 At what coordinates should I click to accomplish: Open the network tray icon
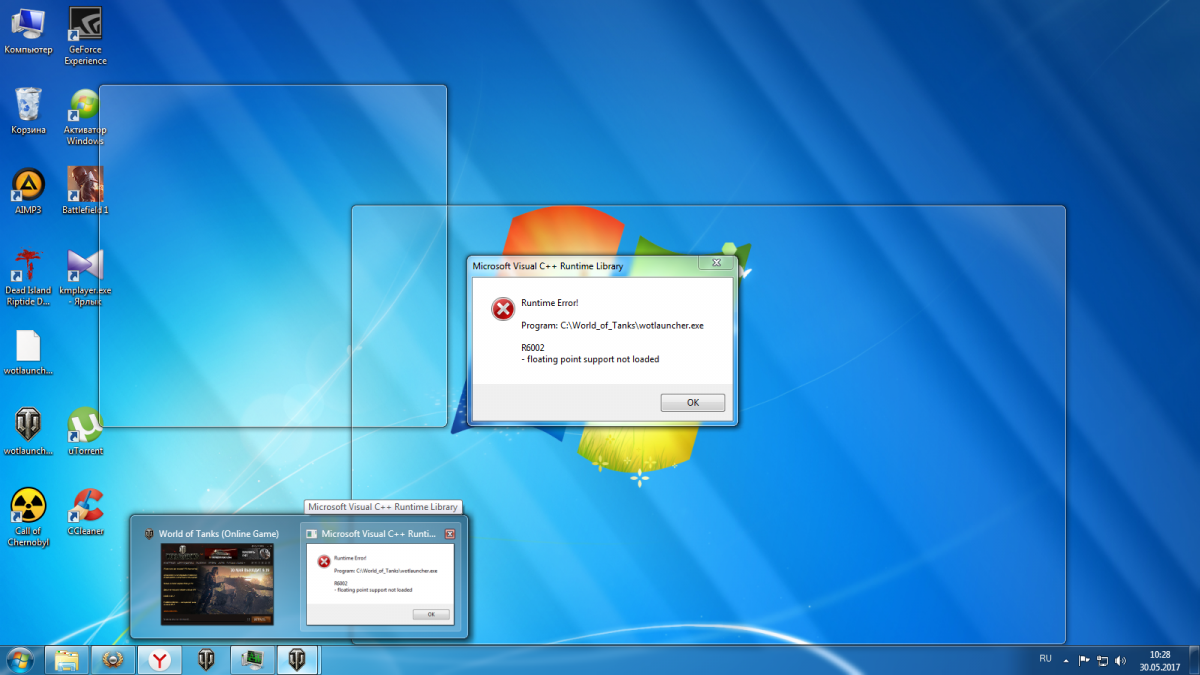click(x=1102, y=660)
